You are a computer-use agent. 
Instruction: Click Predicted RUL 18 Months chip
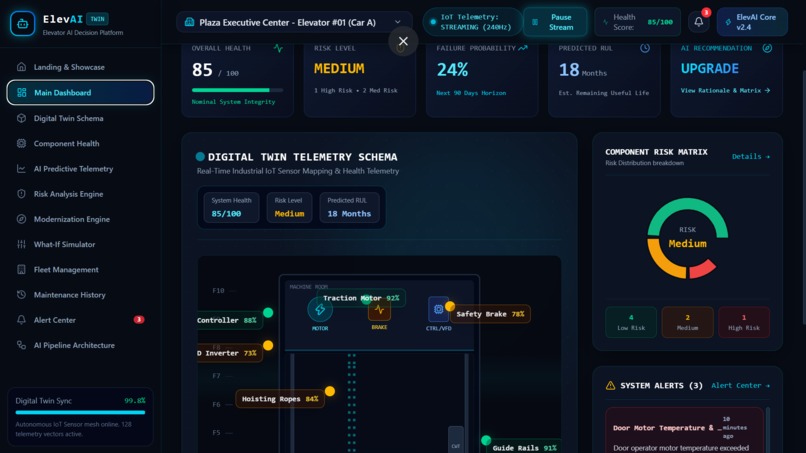coord(349,207)
